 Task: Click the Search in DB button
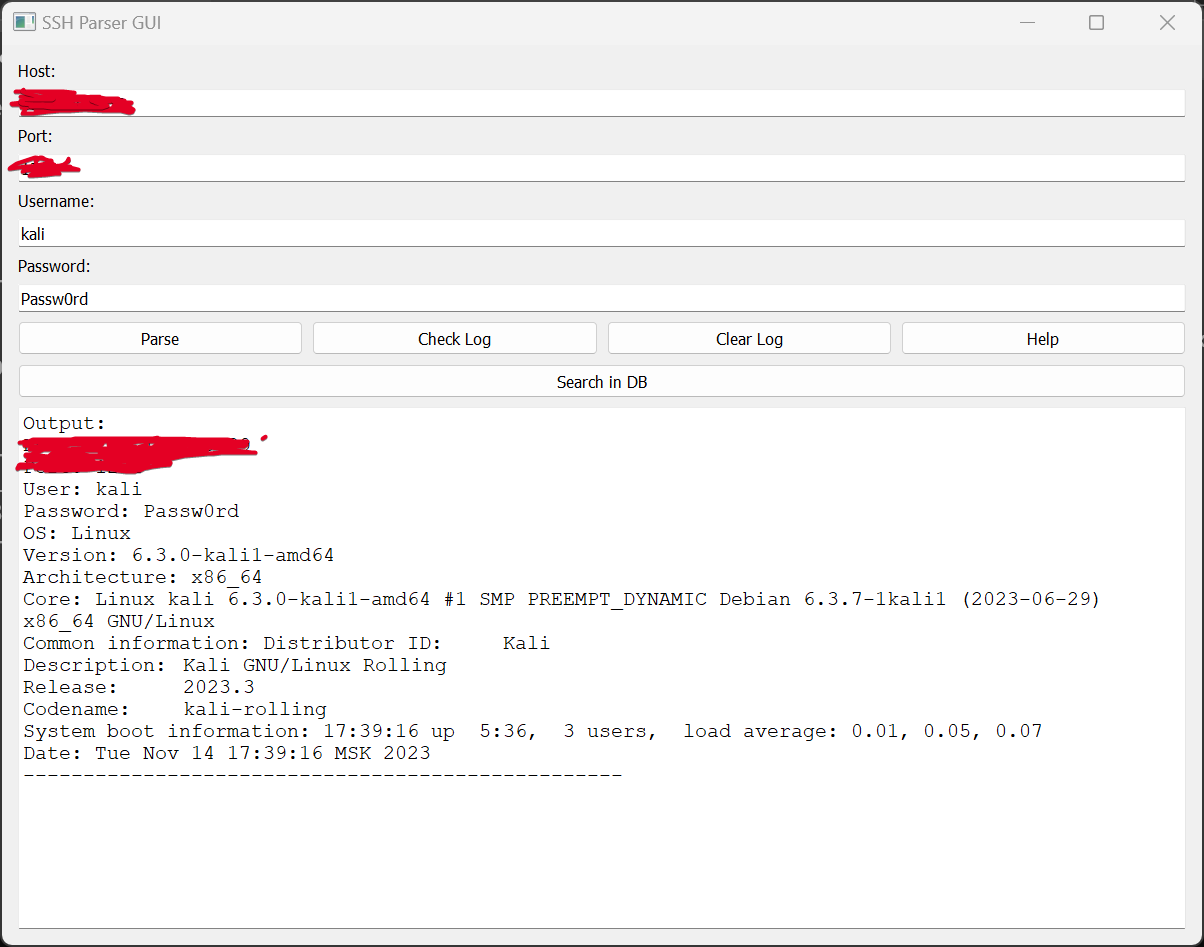[x=601, y=381]
